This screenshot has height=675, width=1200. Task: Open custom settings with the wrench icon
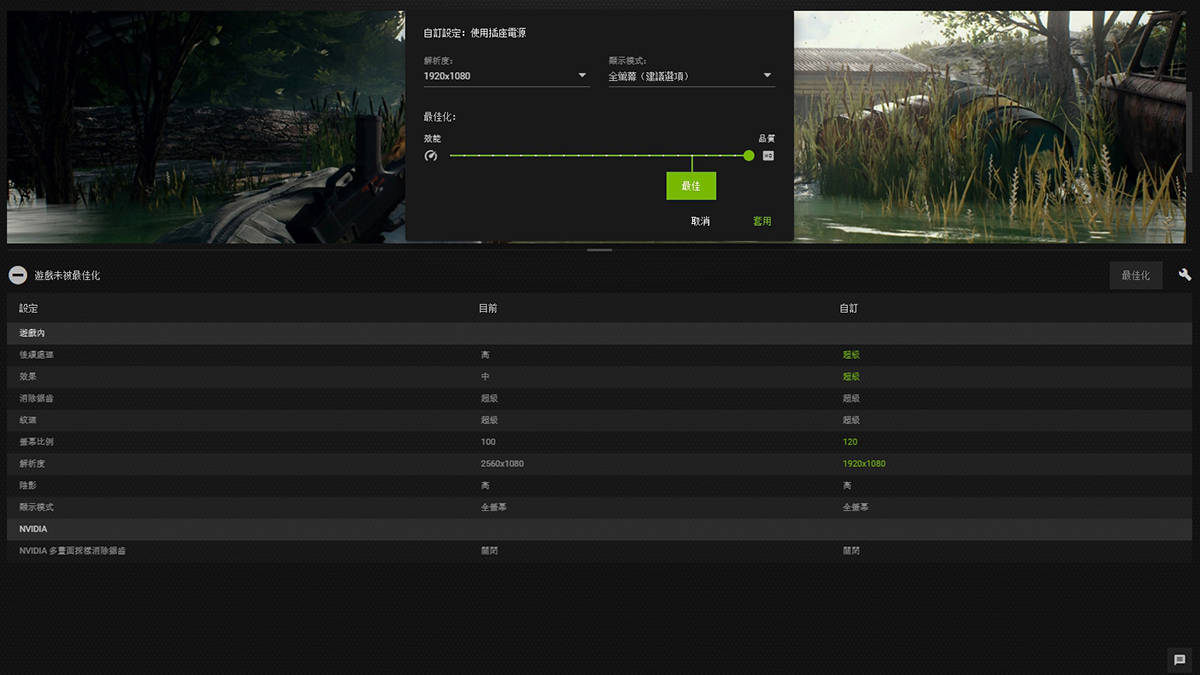coord(1185,275)
